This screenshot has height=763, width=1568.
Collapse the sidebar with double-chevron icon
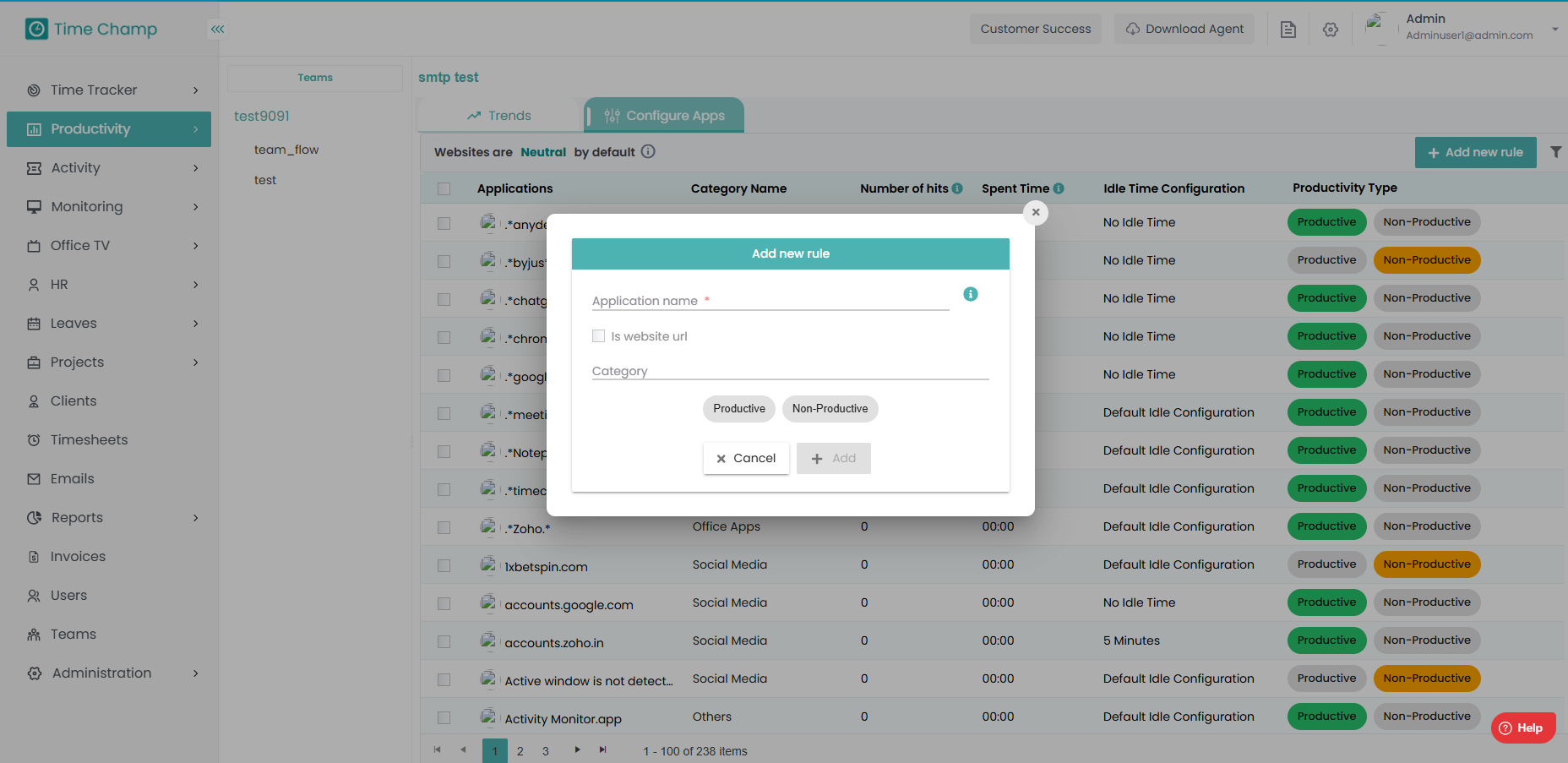pos(218,30)
